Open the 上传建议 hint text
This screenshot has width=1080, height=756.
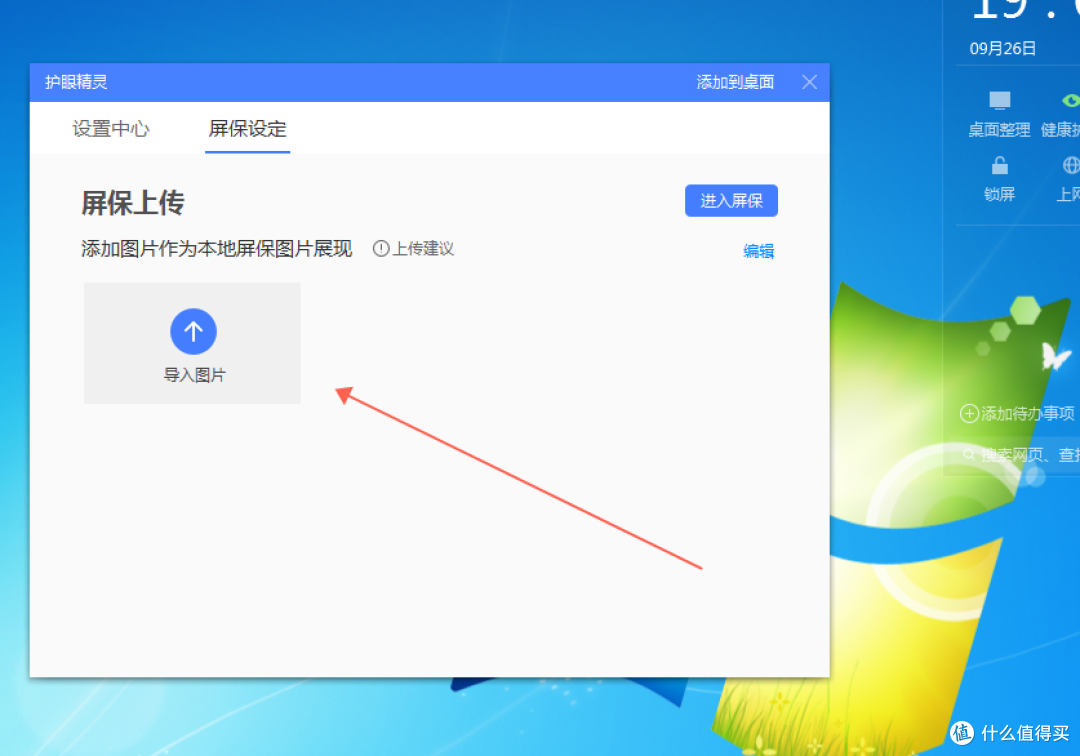pyautogui.click(x=423, y=249)
